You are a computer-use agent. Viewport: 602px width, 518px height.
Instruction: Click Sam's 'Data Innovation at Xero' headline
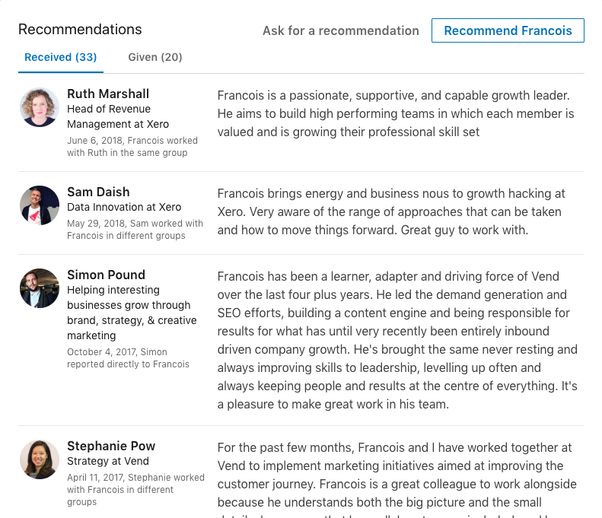coord(124,207)
